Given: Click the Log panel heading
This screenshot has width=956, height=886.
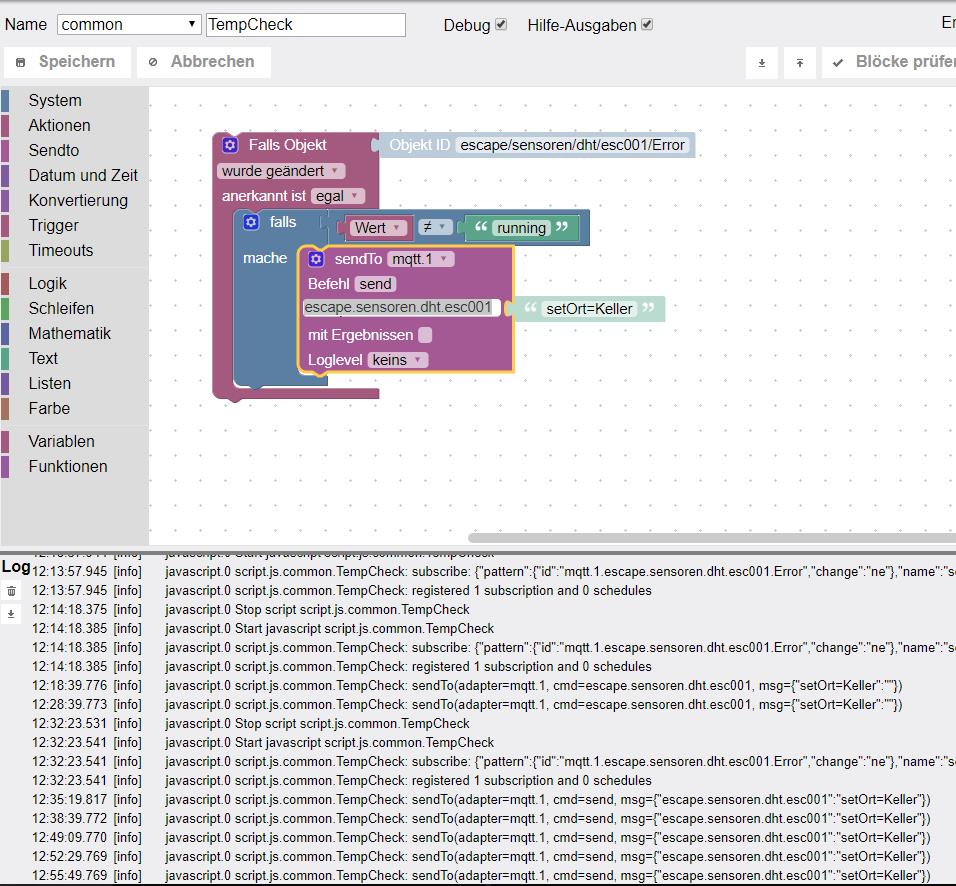Looking at the screenshot, I should click(x=16, y=566).
